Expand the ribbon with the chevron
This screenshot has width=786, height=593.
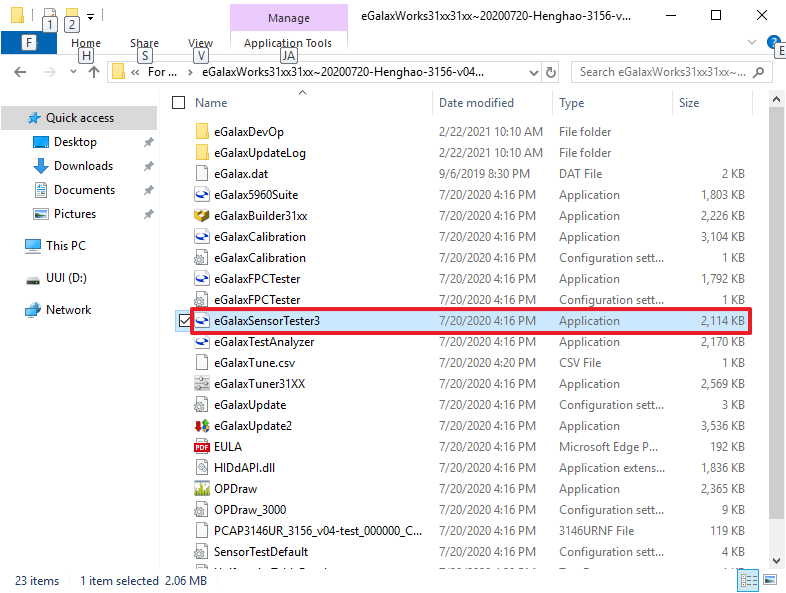click(752, 42)
